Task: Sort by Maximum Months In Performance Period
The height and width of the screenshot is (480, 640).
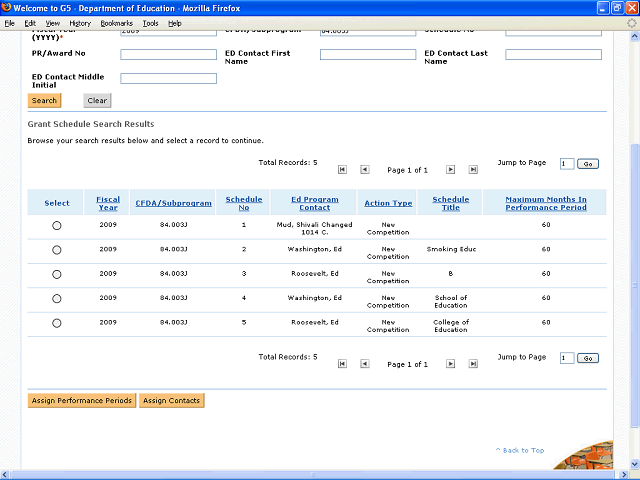Action: pyautogui.click(x=545, y=203)
